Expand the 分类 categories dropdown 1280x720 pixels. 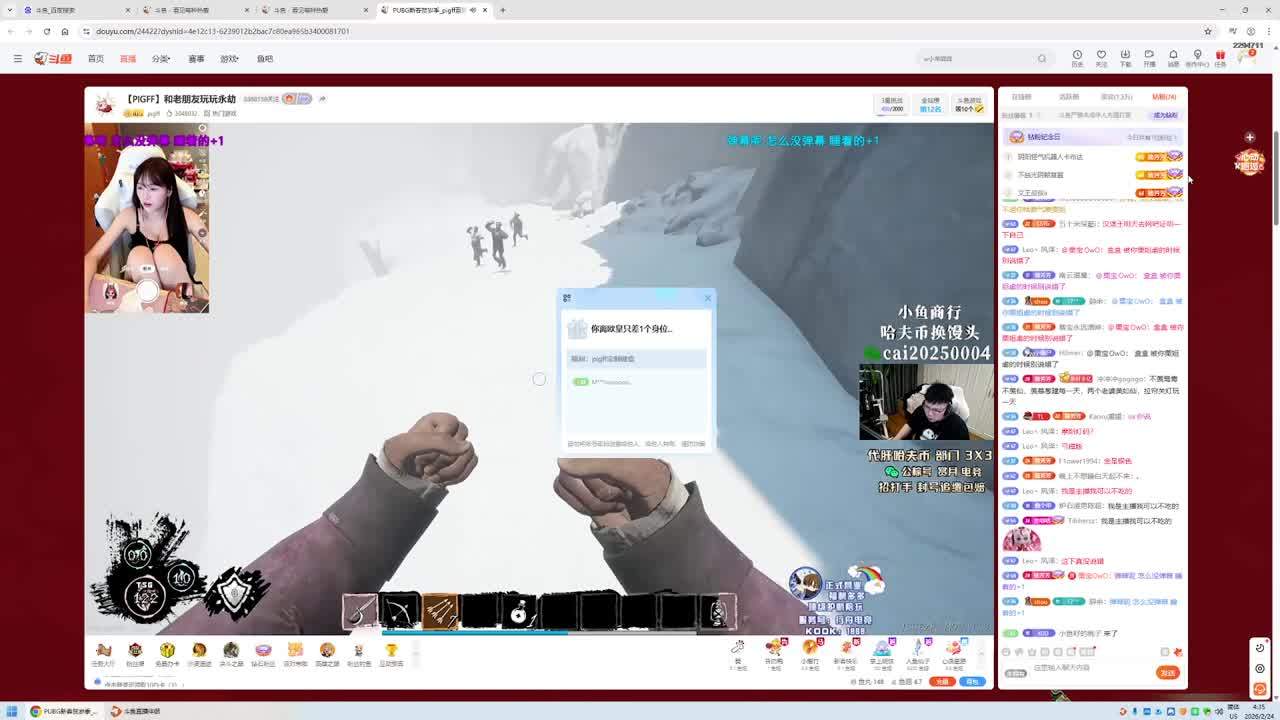[x=161, y=59]
